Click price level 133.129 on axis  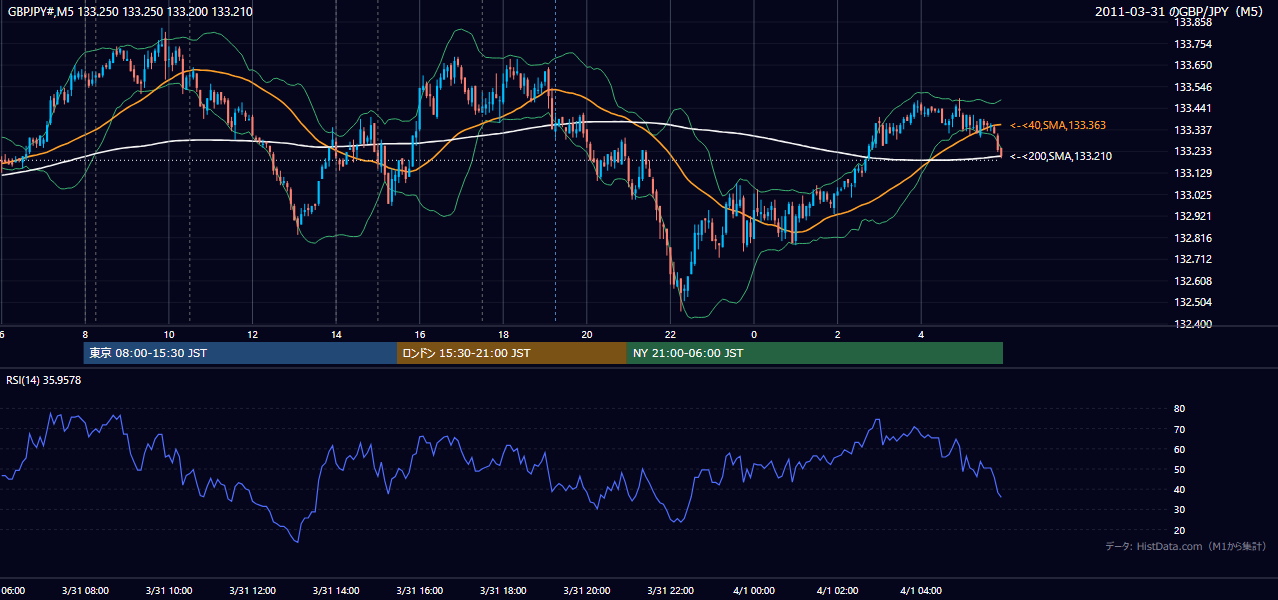[1195, 173]
